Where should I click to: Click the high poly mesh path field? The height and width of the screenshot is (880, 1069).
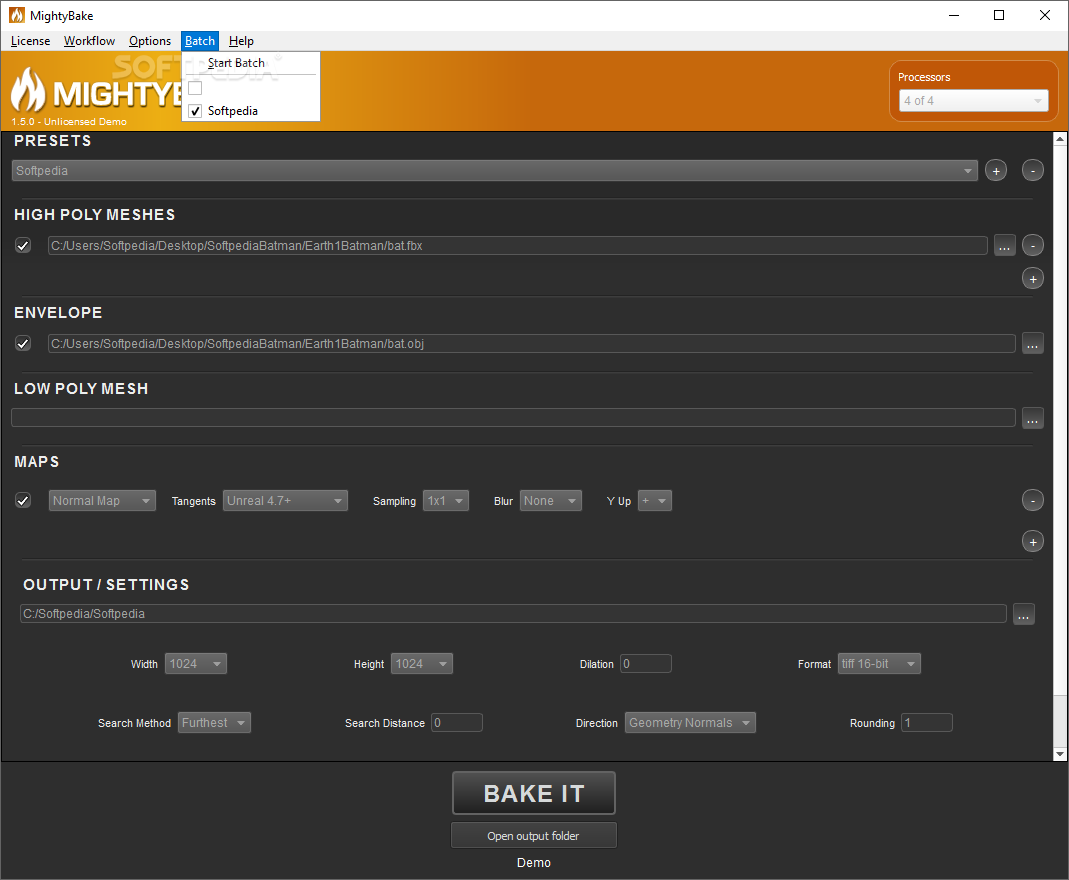(517, 245)
